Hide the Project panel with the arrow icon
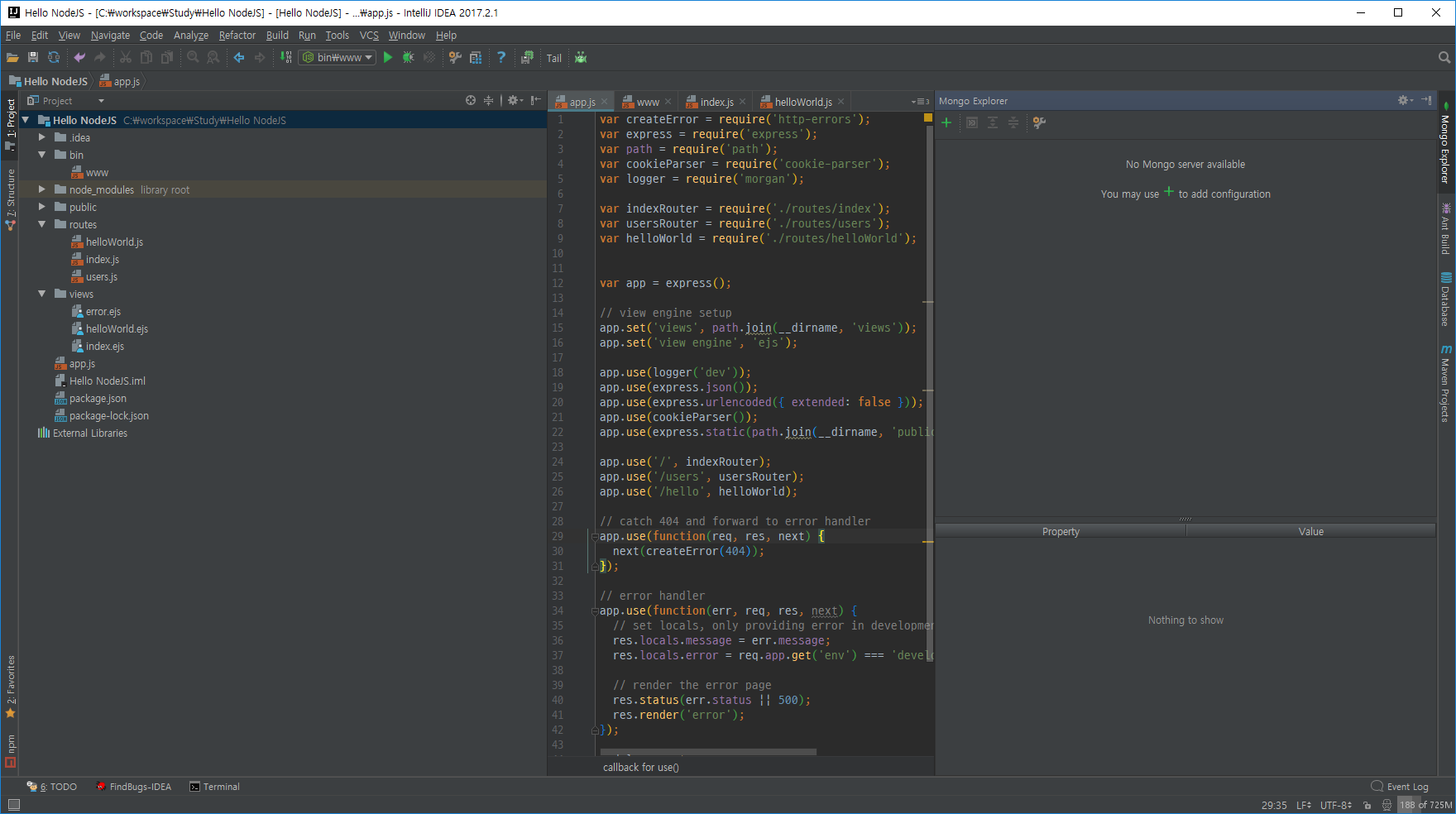 [536, 101]
